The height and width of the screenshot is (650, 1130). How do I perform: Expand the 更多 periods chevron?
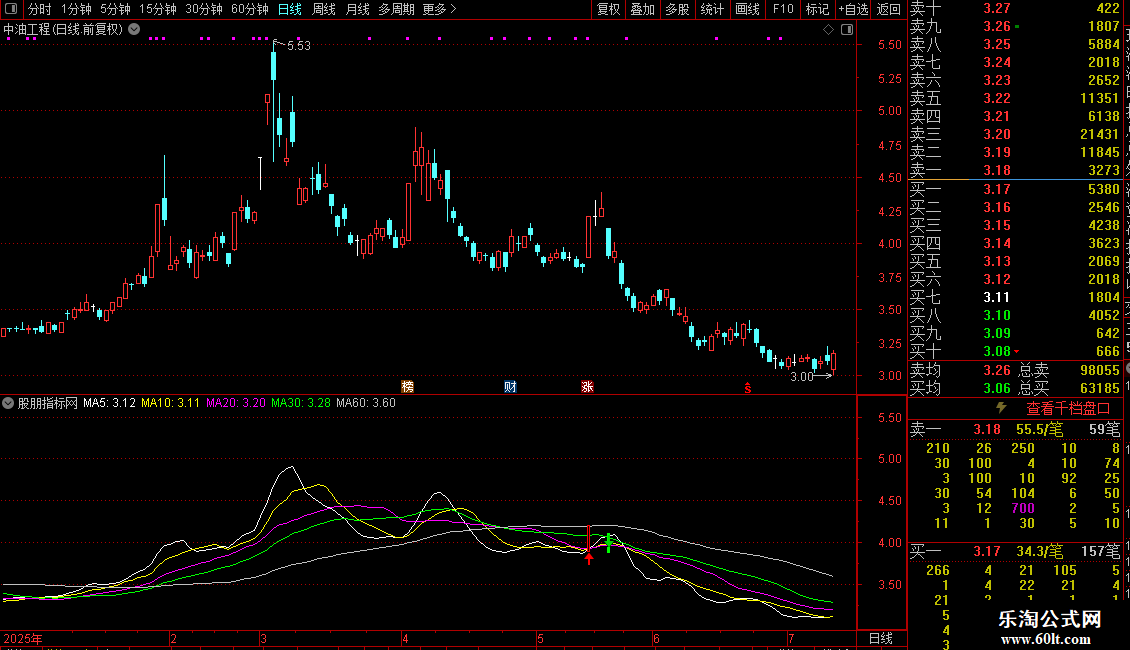(453, 9)
